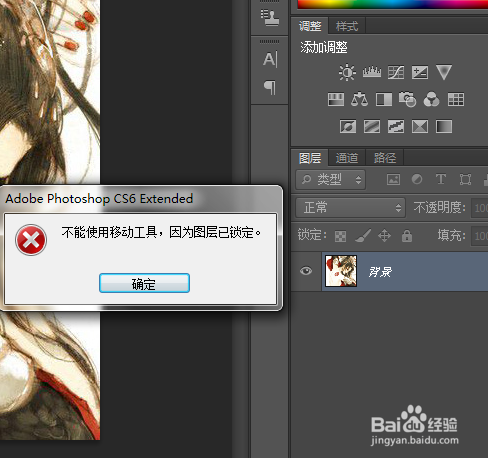Select the 背景 layer name

click(x=380, y=272)
